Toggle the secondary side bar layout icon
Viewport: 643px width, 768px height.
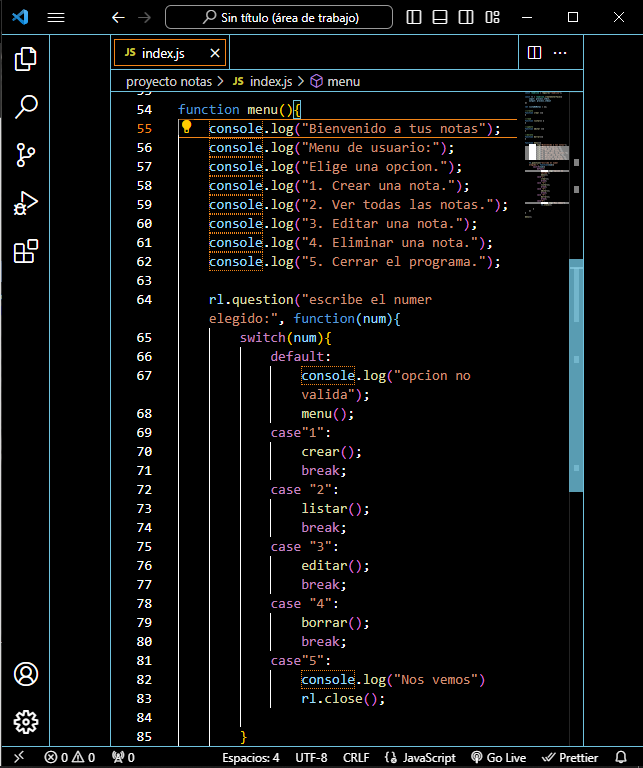click(x=466, y=18)
